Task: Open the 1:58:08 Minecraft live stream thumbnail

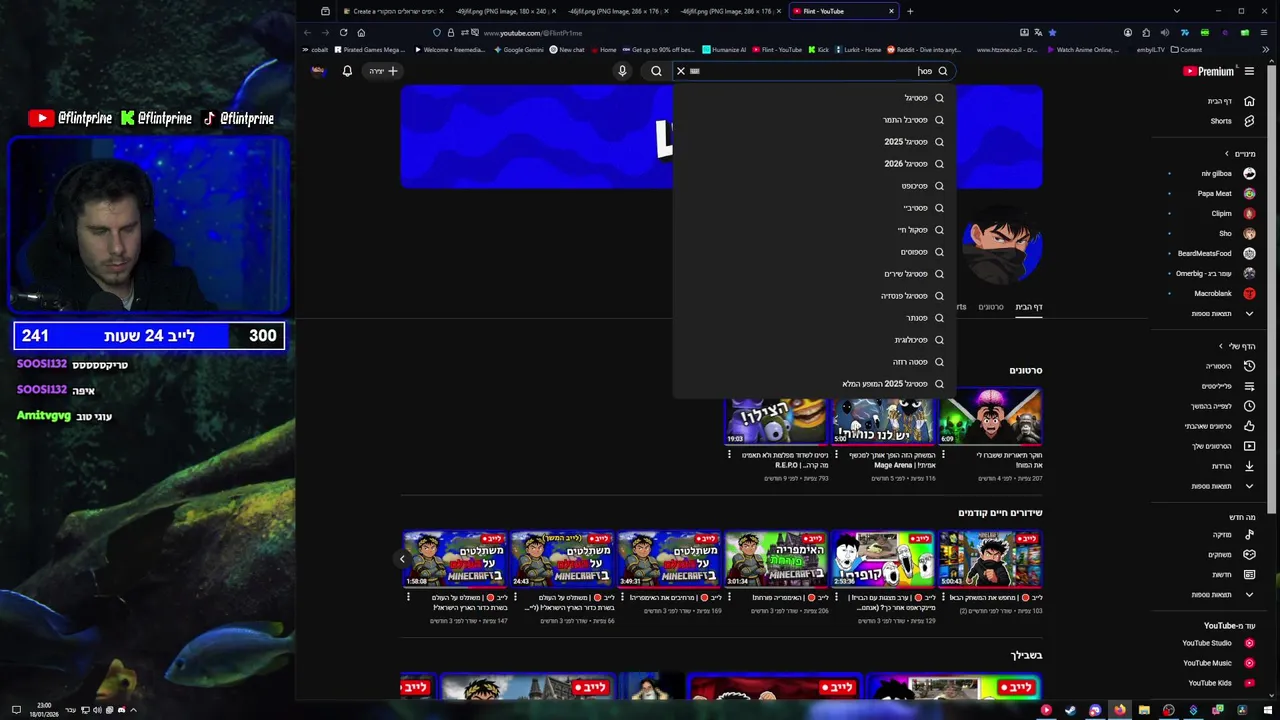Action: pyautogui.click(x=454, y=559)
